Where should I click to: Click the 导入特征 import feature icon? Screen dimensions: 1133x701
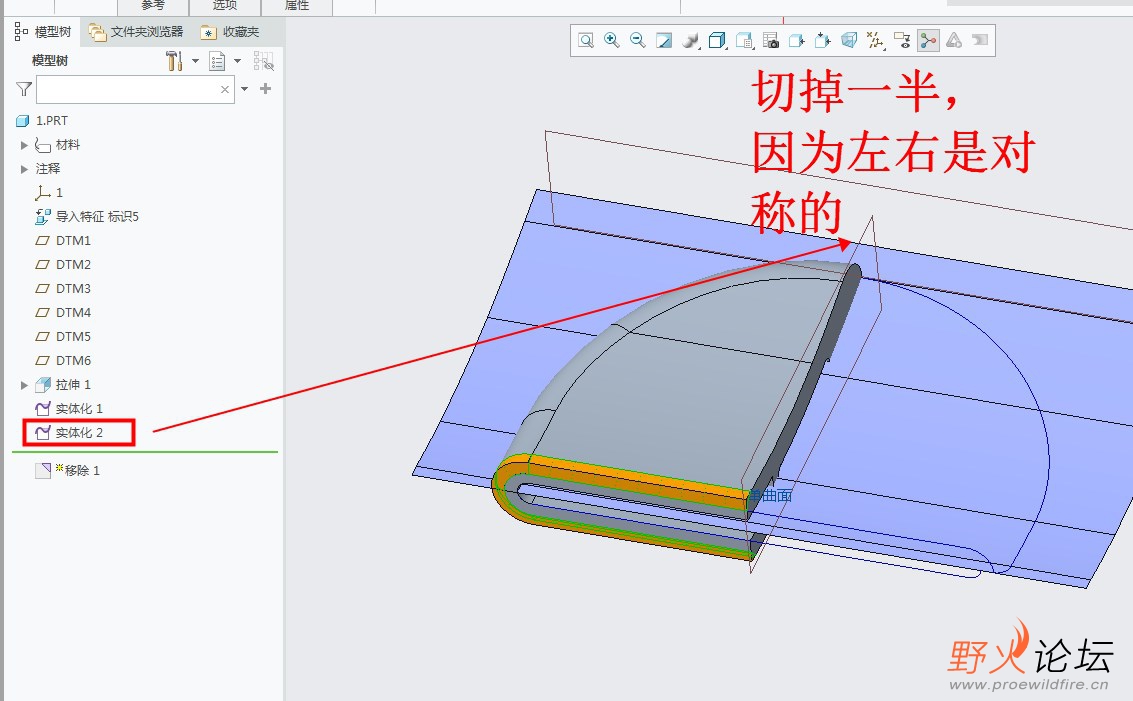43,217
